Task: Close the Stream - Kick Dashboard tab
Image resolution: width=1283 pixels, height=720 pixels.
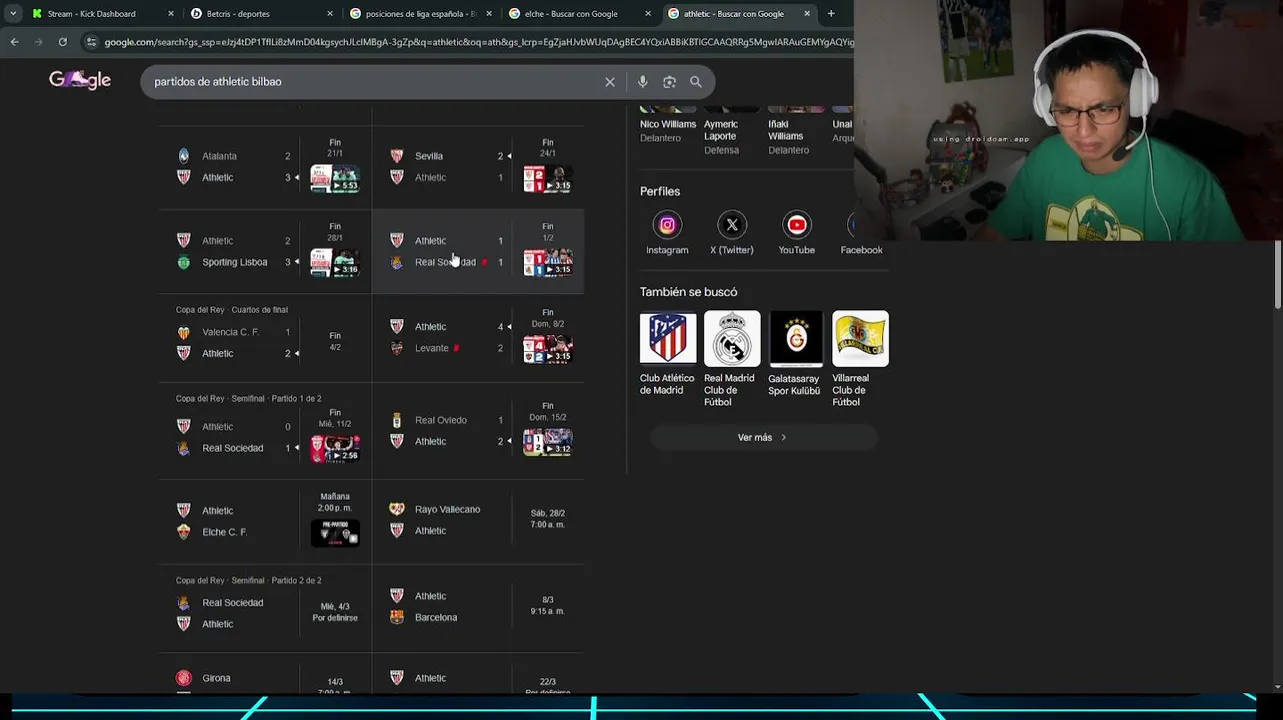Action: pyautogui.click(x=171, y=14)
